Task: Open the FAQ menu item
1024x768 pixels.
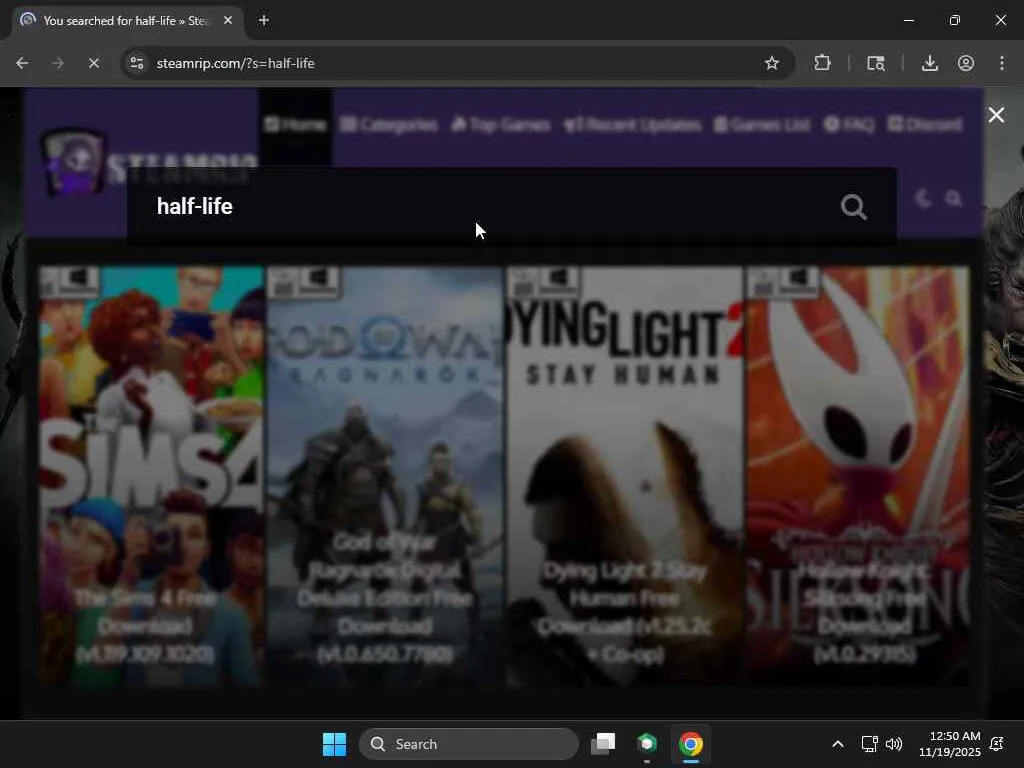Action: 849,124
